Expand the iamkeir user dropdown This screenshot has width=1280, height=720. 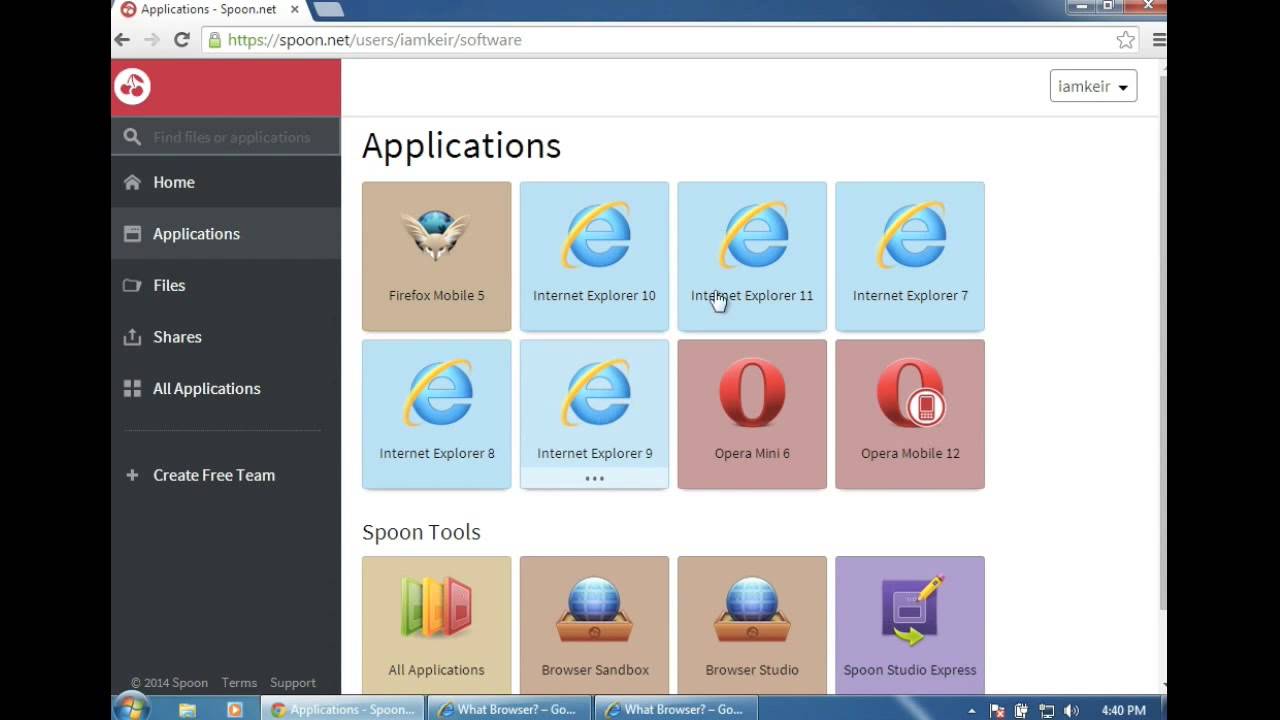click(1093, 86)
